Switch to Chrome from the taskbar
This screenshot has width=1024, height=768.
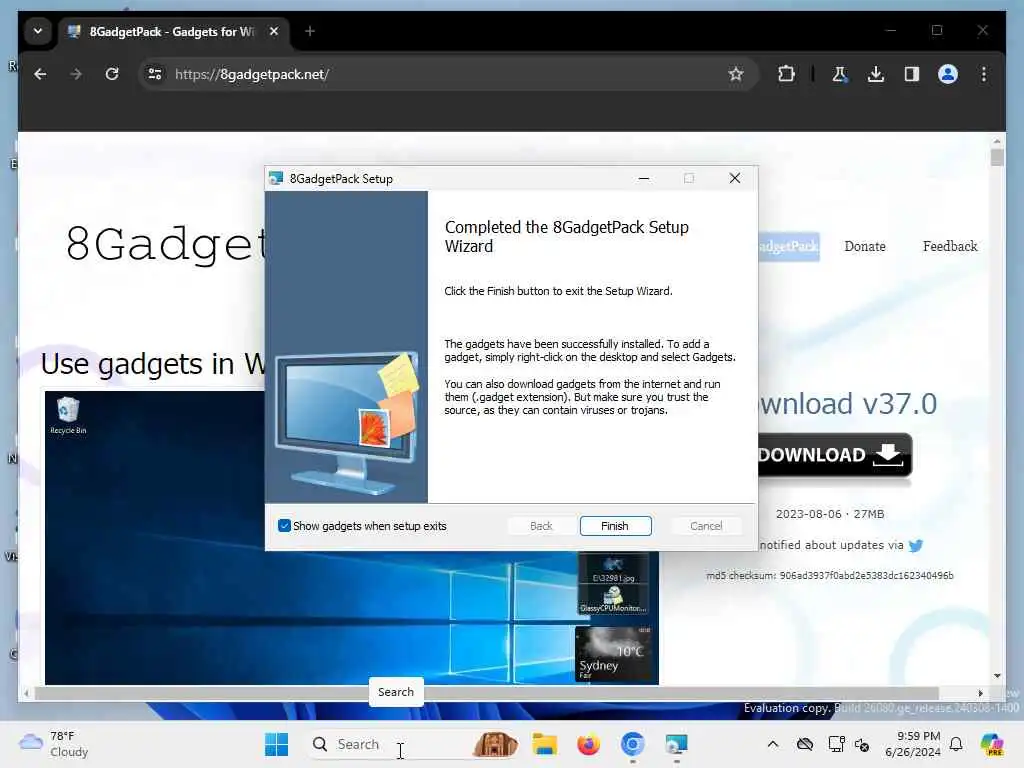(632, 744)
